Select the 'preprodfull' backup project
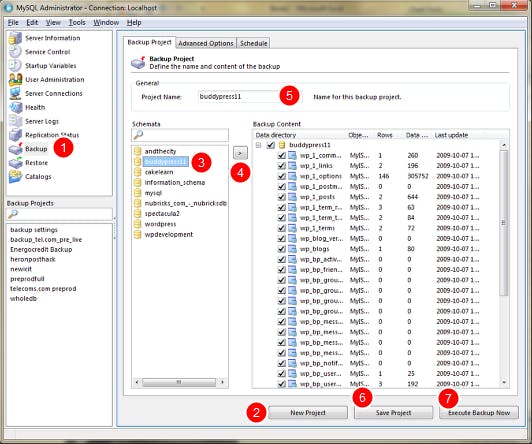The width and height of the screenshot is (532, 444). [27, 279]
